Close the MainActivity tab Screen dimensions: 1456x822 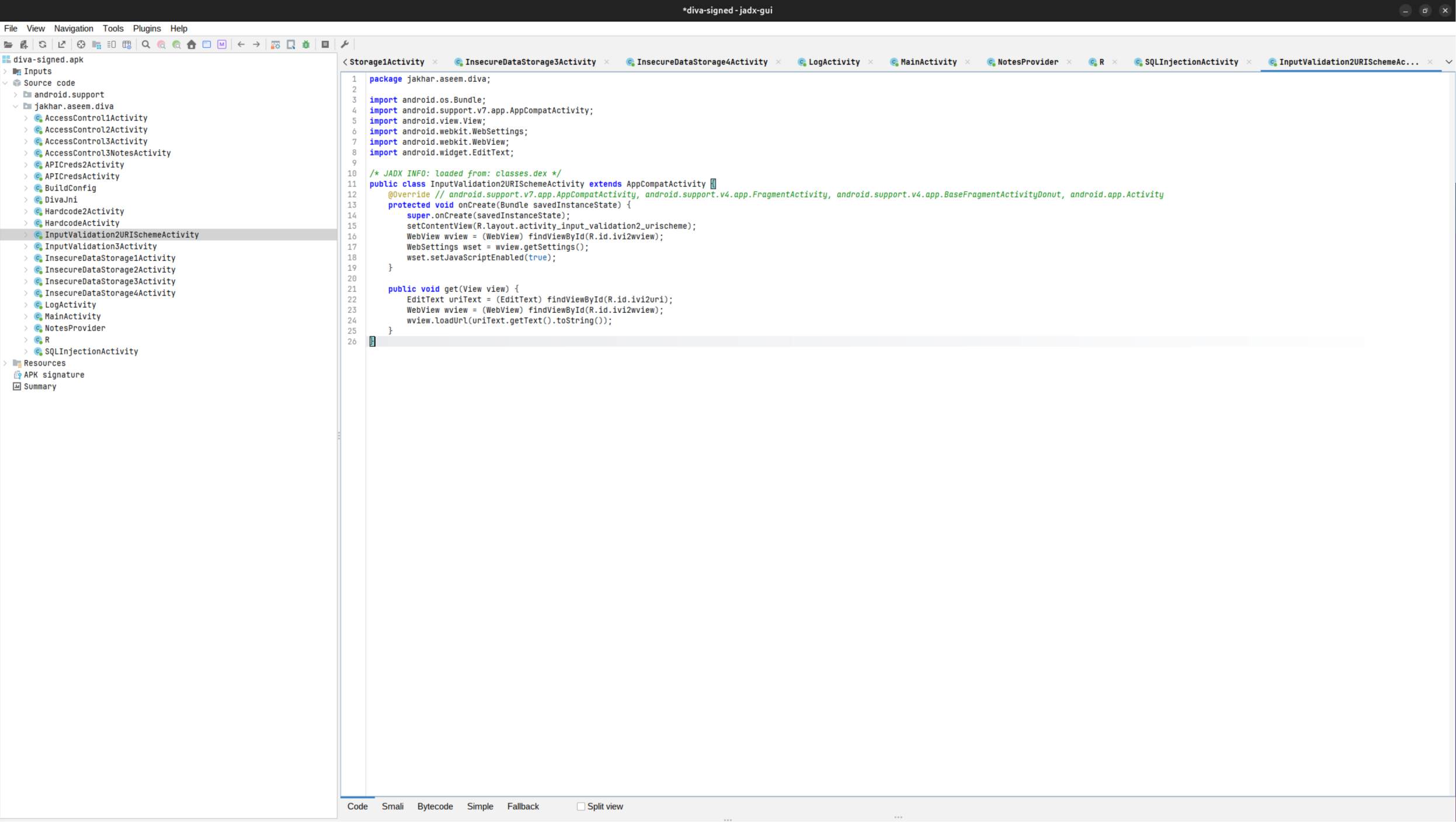tap(968, 62)
